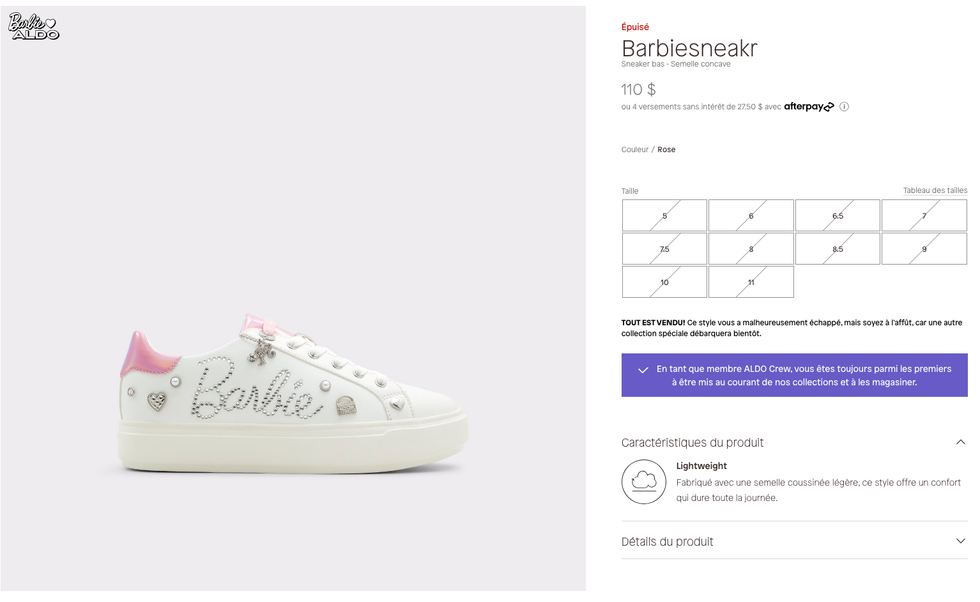Expand the Détails du produit section
Viewport: 980px width, 602px height.
[x=957, y=540]
